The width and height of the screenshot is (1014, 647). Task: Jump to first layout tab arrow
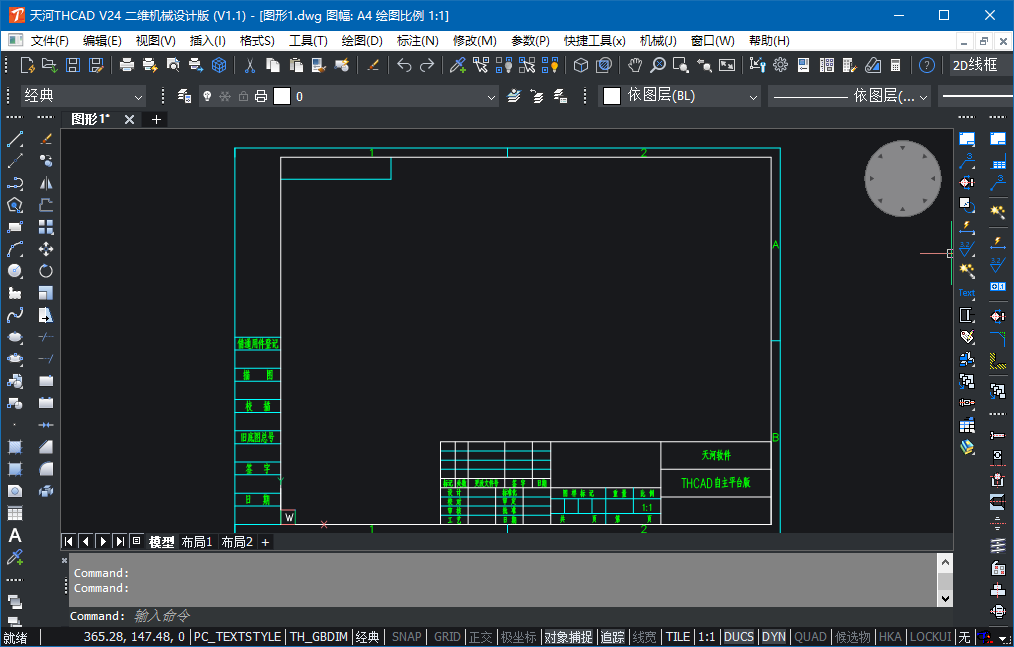click(69, 542)
